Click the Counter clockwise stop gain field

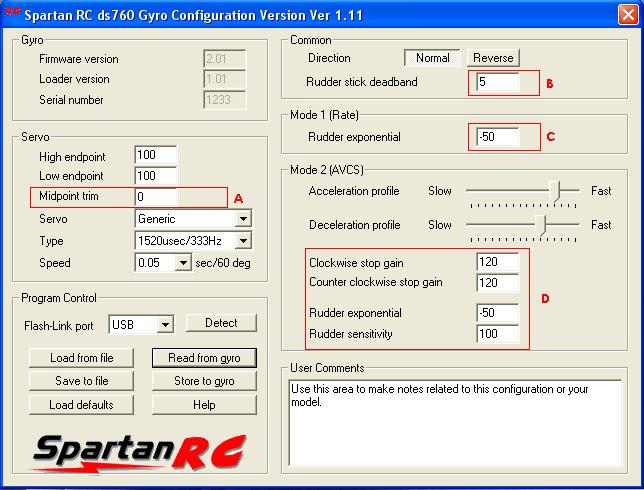pyautogui.click(x=497, y=283)
